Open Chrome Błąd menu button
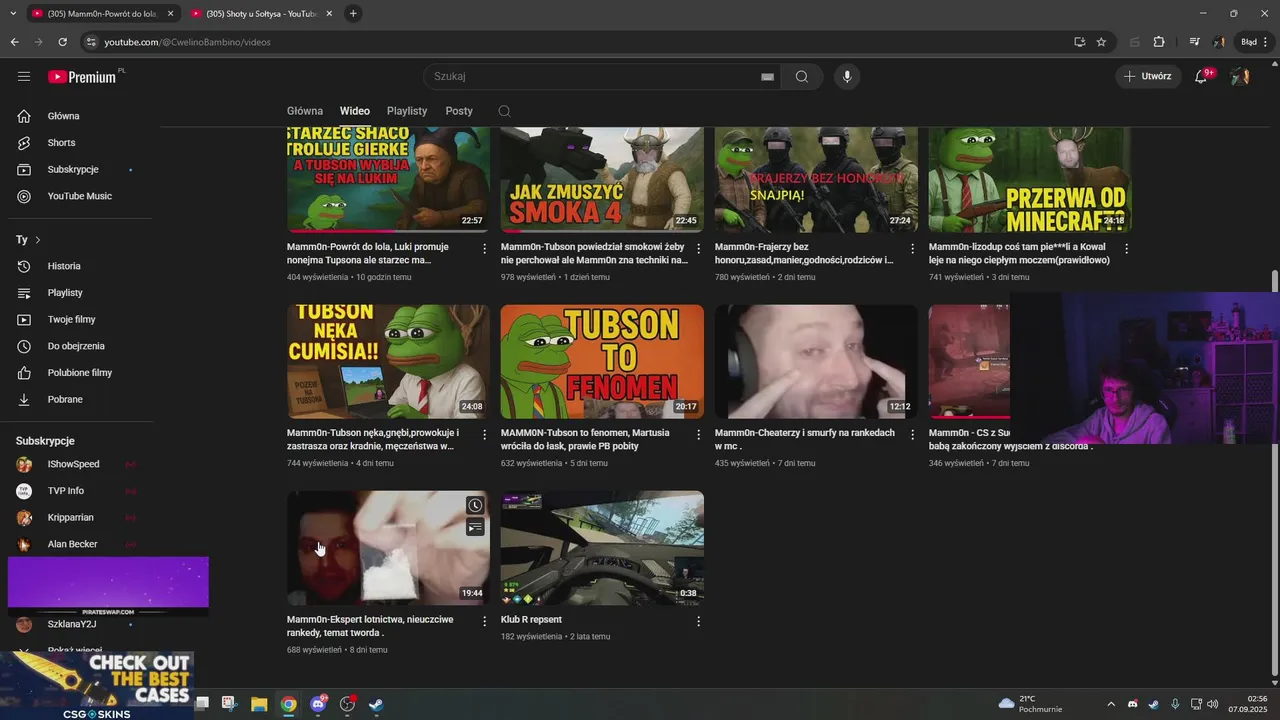This screenshot has height=720, width=1280. point(1255,42)
